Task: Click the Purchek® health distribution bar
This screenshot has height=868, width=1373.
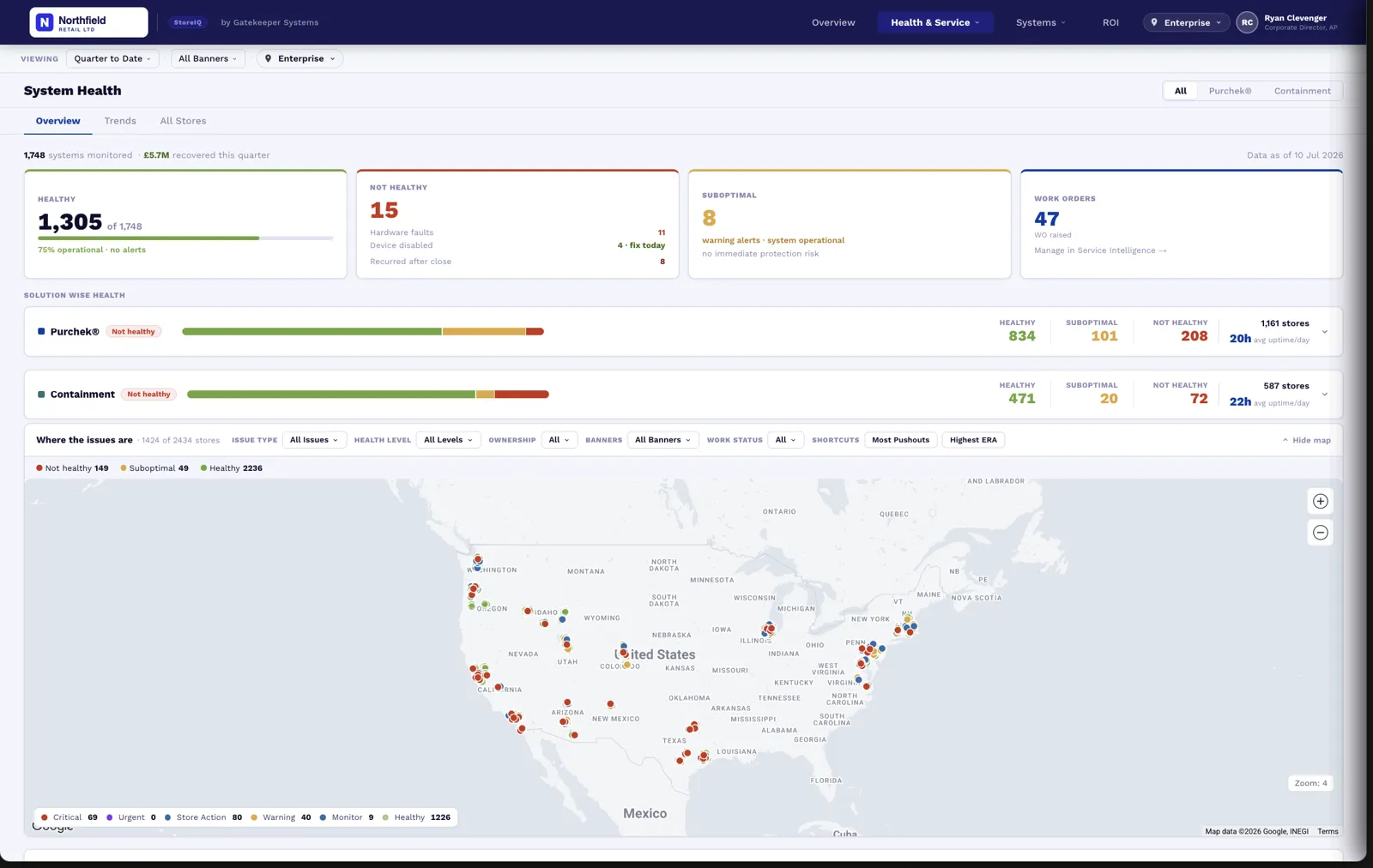Action: tap(363, 332)
